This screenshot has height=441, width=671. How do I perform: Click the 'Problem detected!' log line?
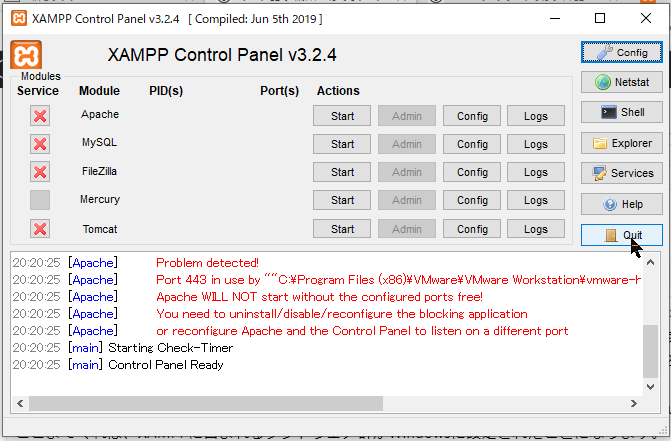click(208, 263)
